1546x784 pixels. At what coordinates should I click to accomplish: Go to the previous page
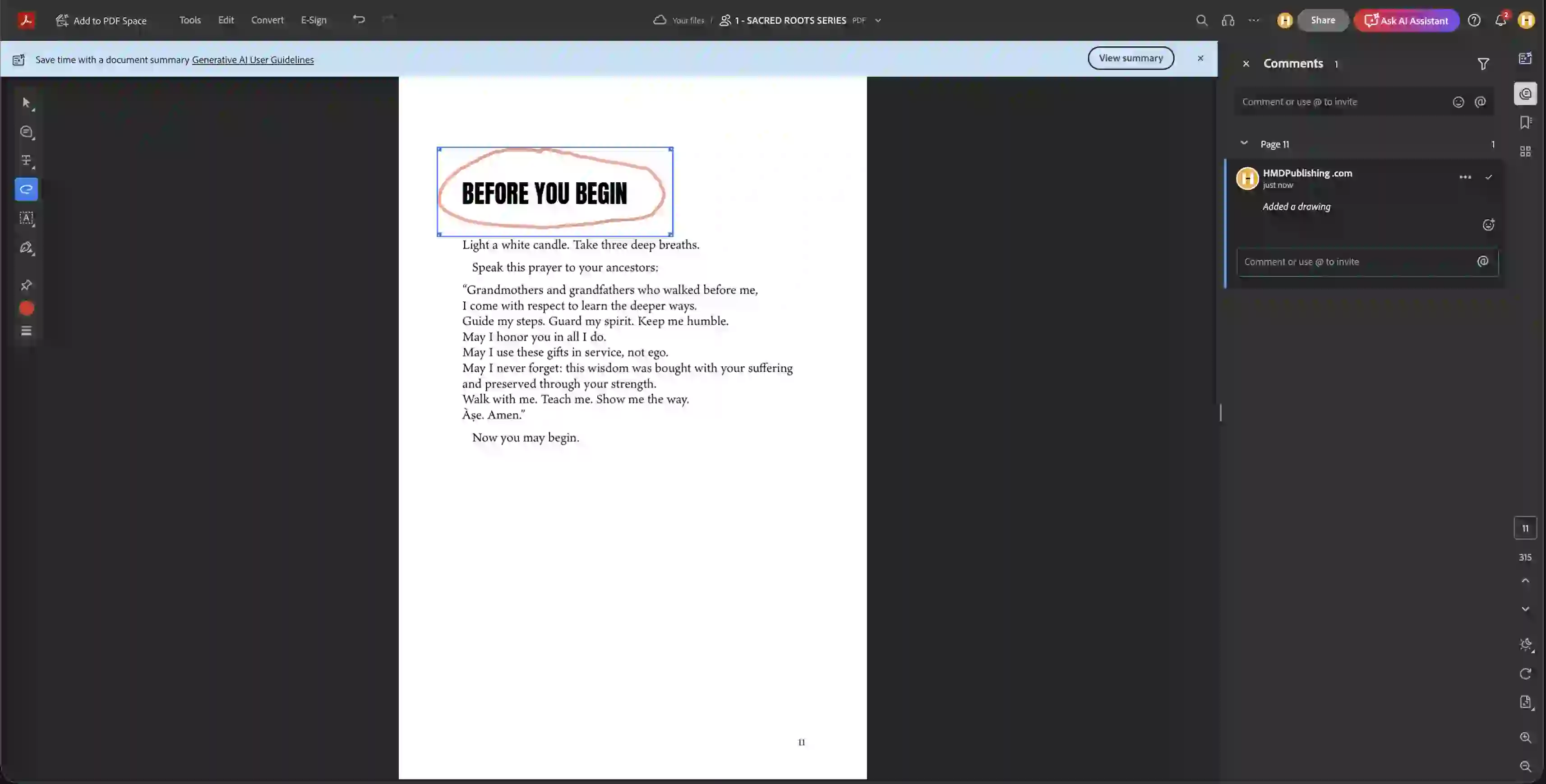(1526, 581)
